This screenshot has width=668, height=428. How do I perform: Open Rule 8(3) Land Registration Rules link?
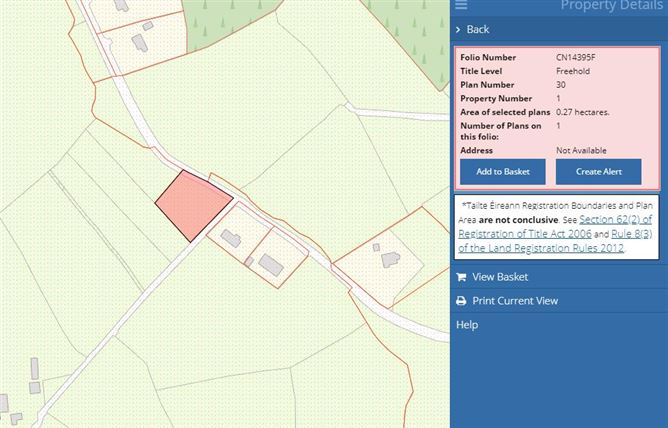pyautogui.click(x=555, y=241)
